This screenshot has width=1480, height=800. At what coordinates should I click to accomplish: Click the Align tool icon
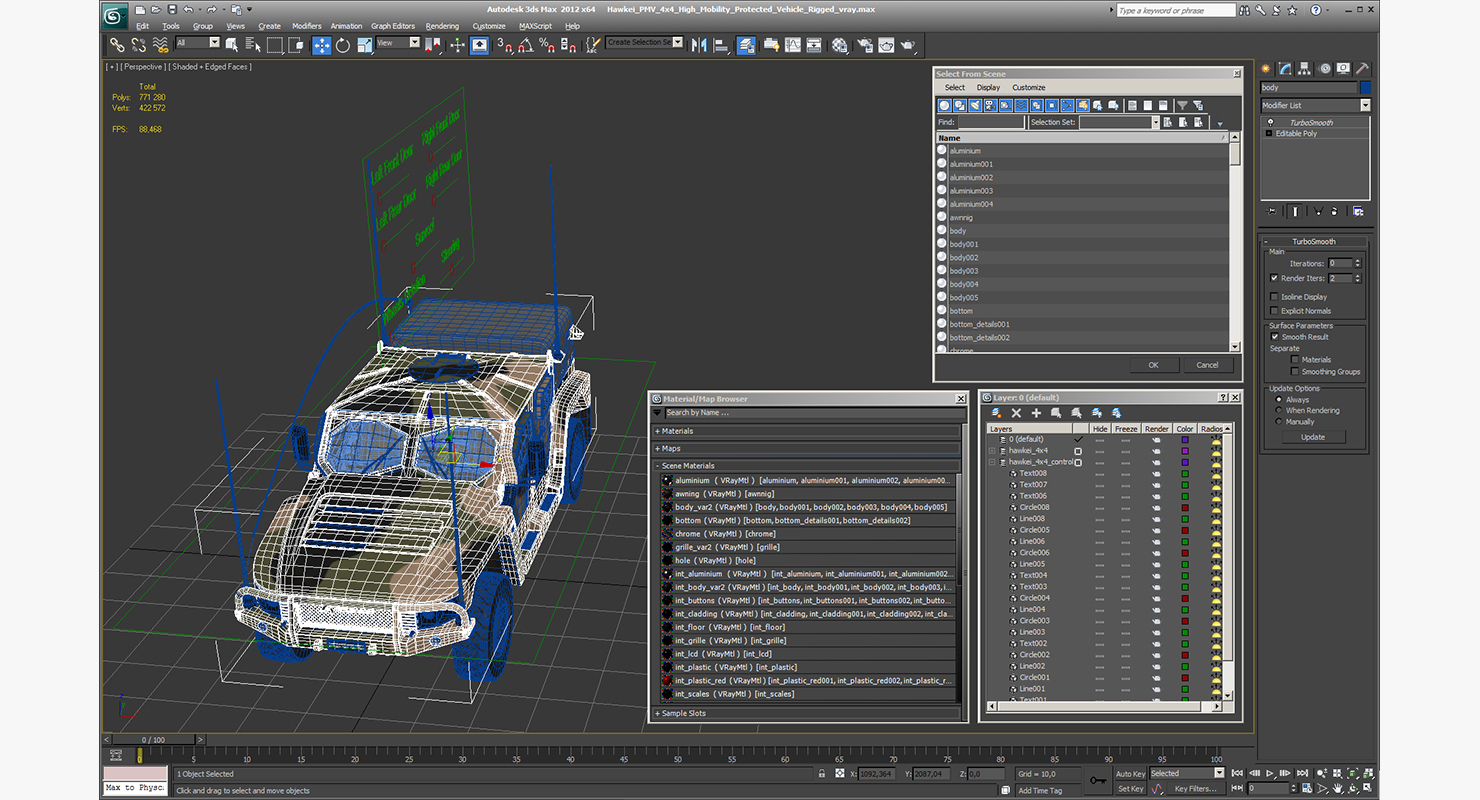pyautogui.click(x=720, y=45)
